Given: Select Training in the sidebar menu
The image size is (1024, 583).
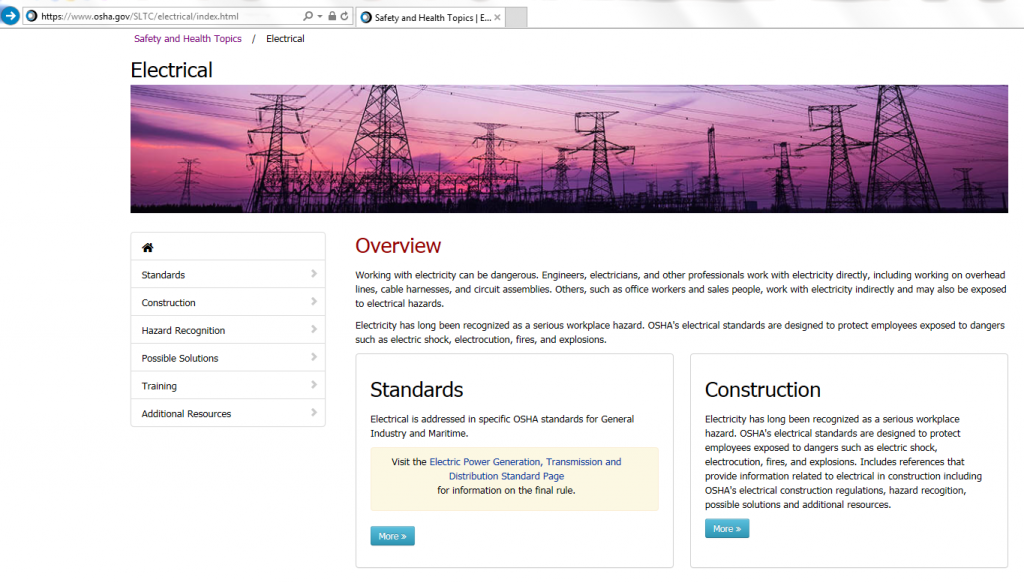Looking at the screenshot, I should 159,386.
